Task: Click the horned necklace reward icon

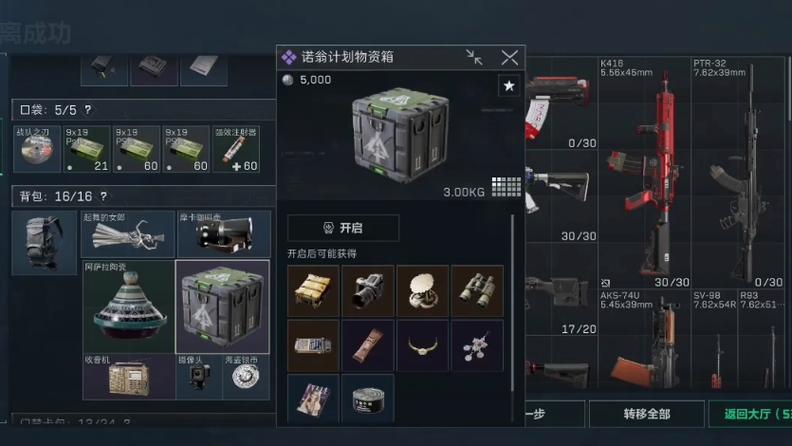Action: coord(423,345)
